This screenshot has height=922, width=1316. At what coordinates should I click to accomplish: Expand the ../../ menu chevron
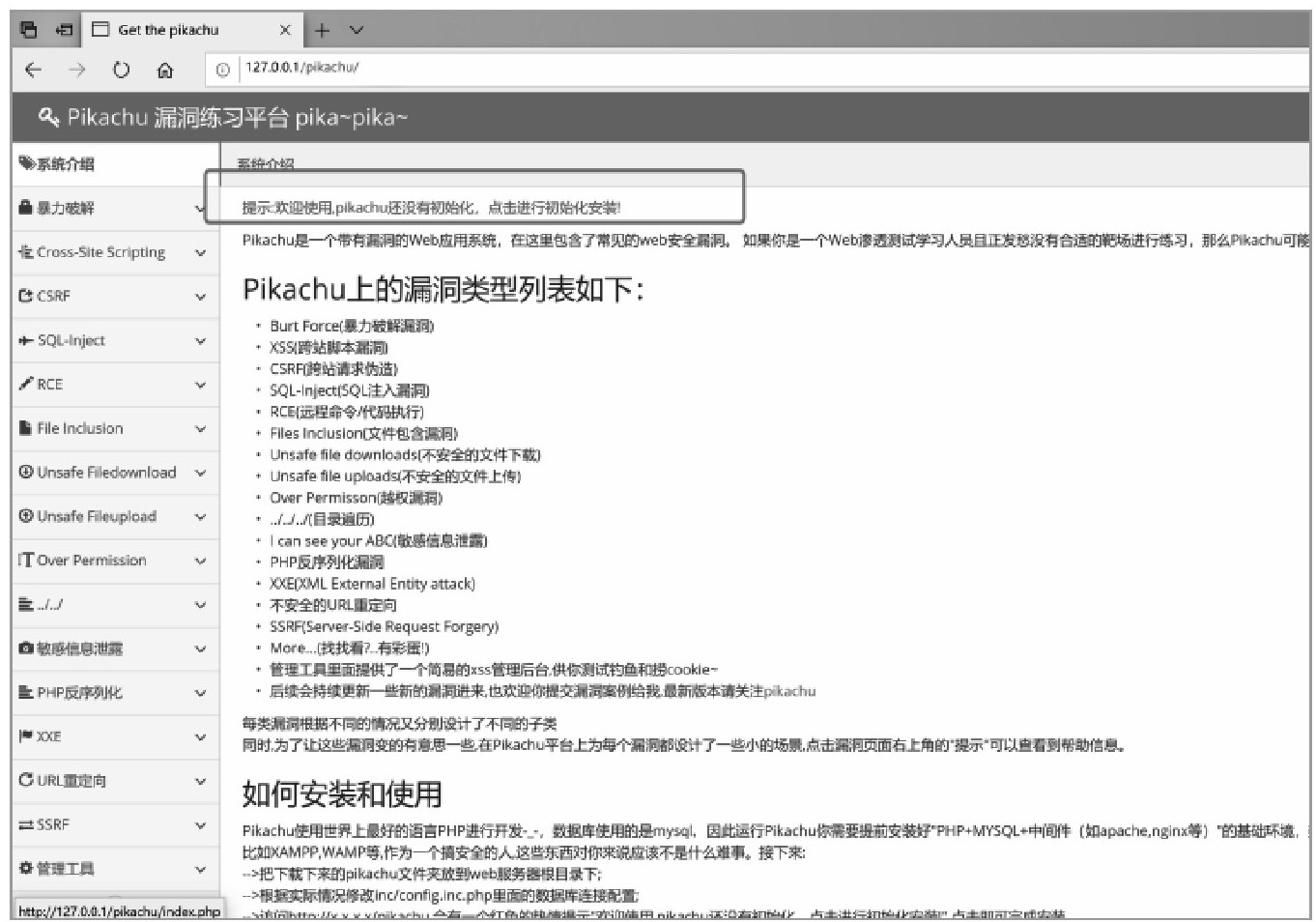200,605
